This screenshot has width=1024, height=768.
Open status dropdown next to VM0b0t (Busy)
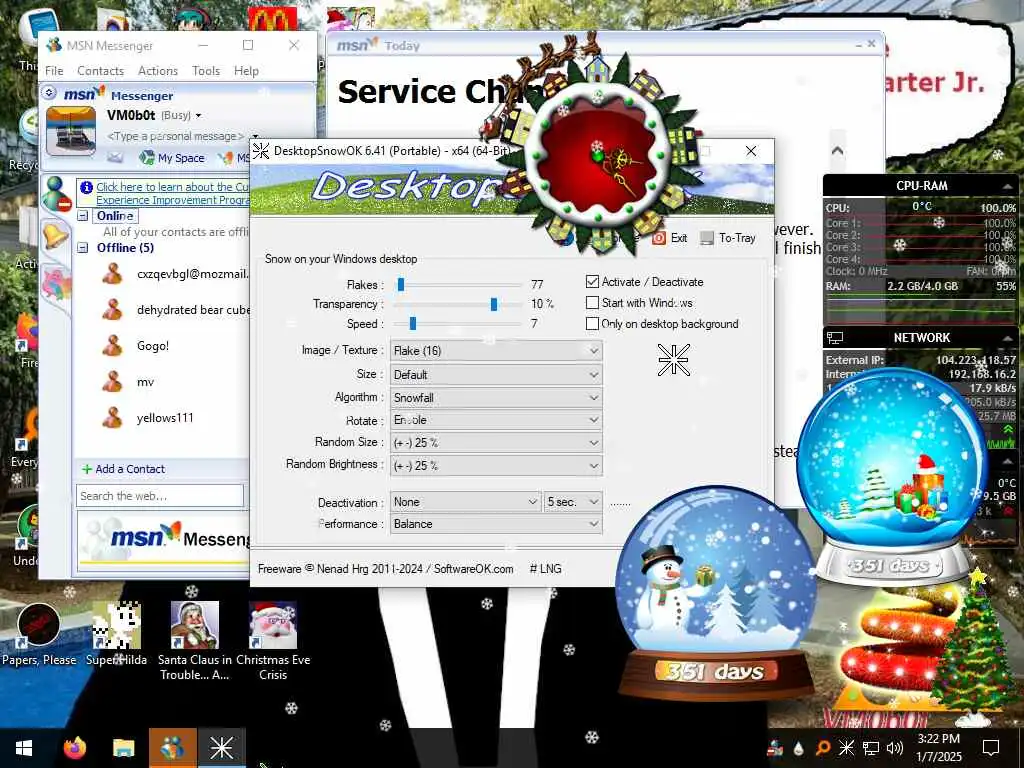tap(199, 116)
